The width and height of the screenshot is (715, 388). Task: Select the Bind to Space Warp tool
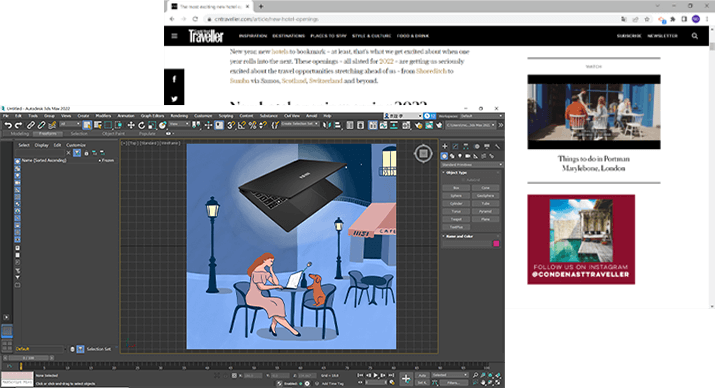52,125
